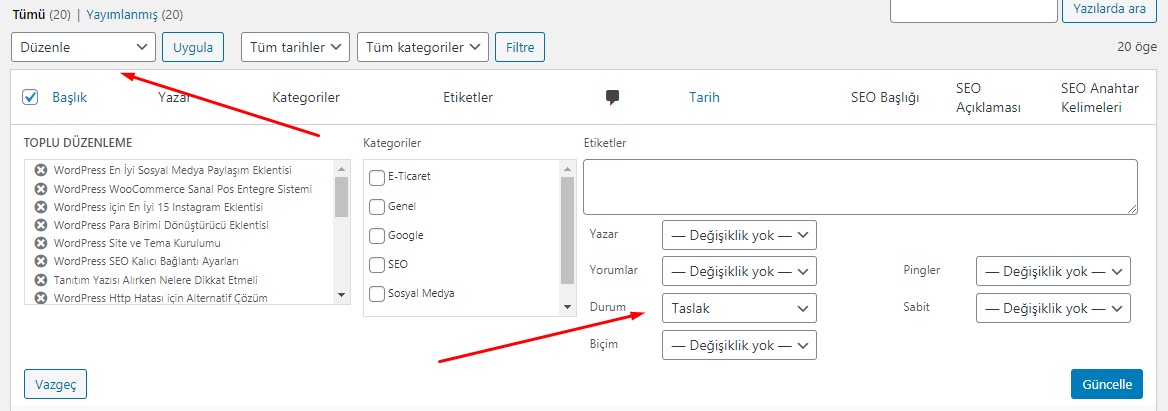Click the Güncelle button
The image size is (1168, 411).
[1107, 384]
